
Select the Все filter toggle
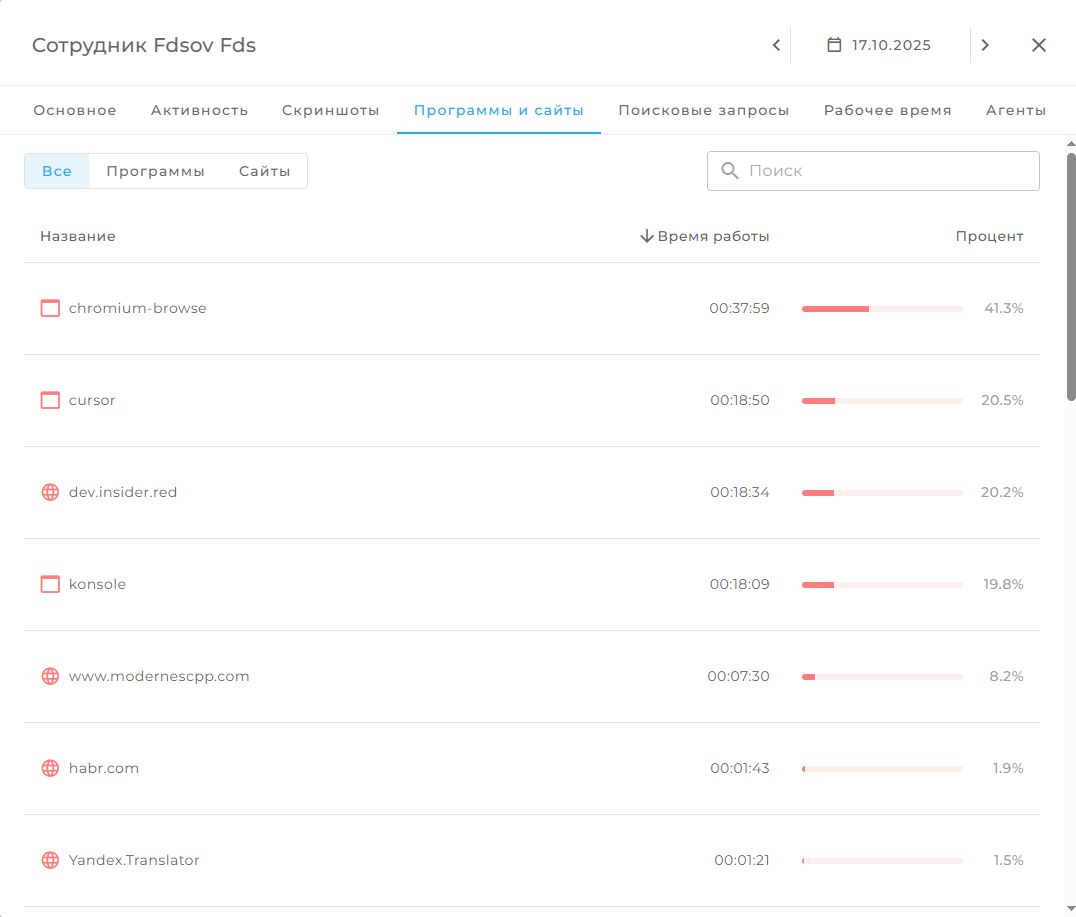(57, 171)
